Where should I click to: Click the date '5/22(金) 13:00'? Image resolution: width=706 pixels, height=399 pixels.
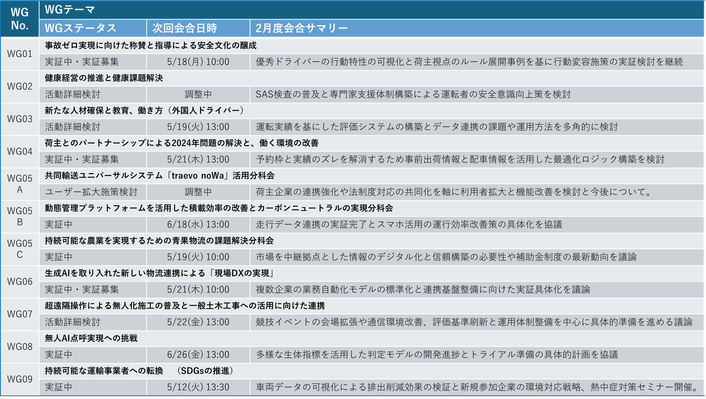pyautogui.click(x=198, y=322)
